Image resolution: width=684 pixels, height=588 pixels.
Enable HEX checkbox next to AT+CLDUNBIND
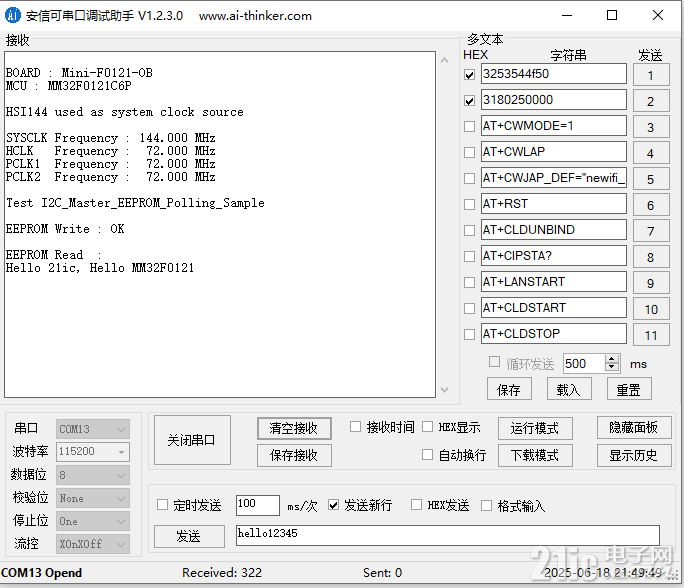pyautogui.click(x=469, y=230)
